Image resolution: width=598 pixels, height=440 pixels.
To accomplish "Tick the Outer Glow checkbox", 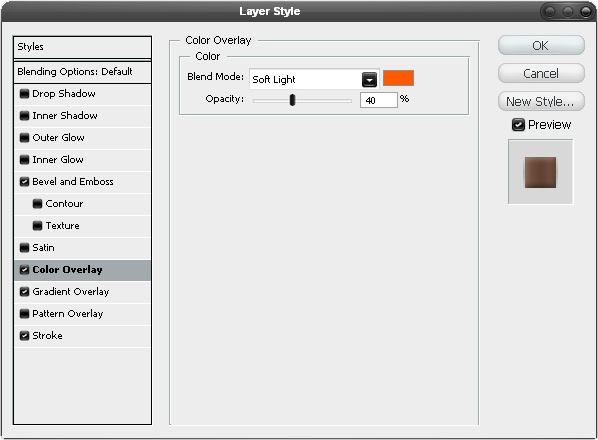I will coord(24,138).
